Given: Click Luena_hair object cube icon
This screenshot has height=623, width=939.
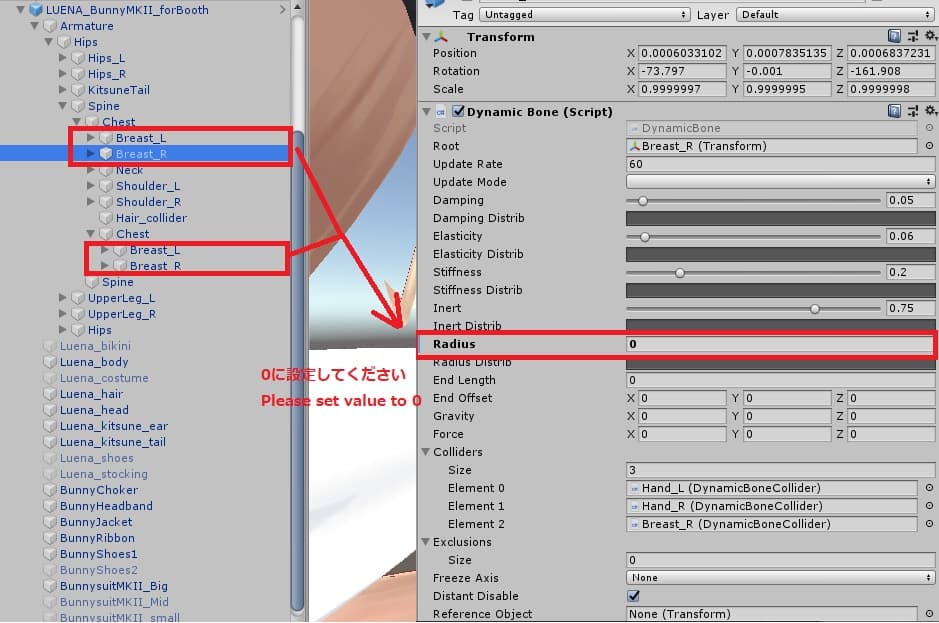Looking at the screenshot, I should pos(50,394).
